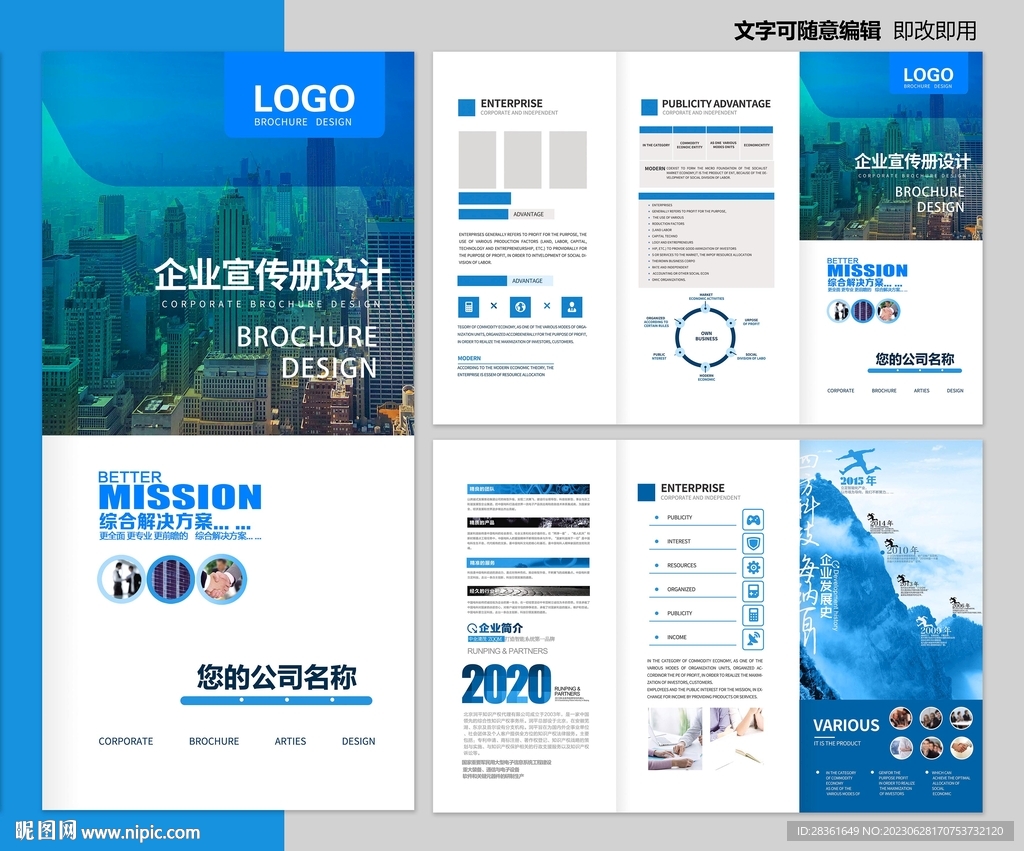Click the OWN BUSINESS circular diagram
Screen dimensions: 1024x851
coord(706,337)
